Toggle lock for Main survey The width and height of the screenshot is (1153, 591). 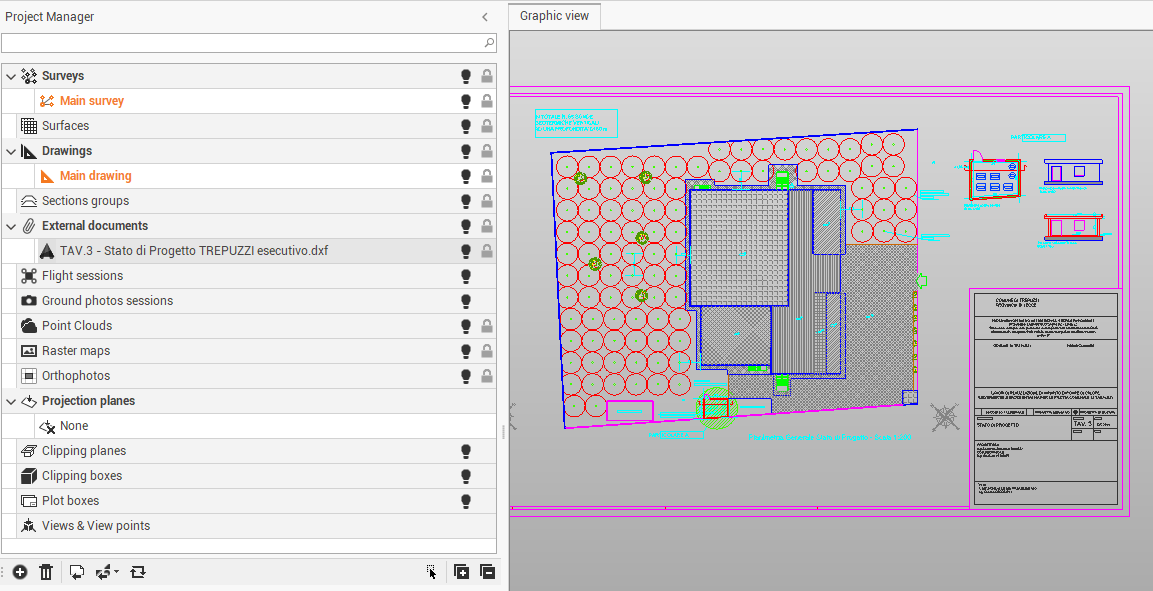click(x=487, y=101)
